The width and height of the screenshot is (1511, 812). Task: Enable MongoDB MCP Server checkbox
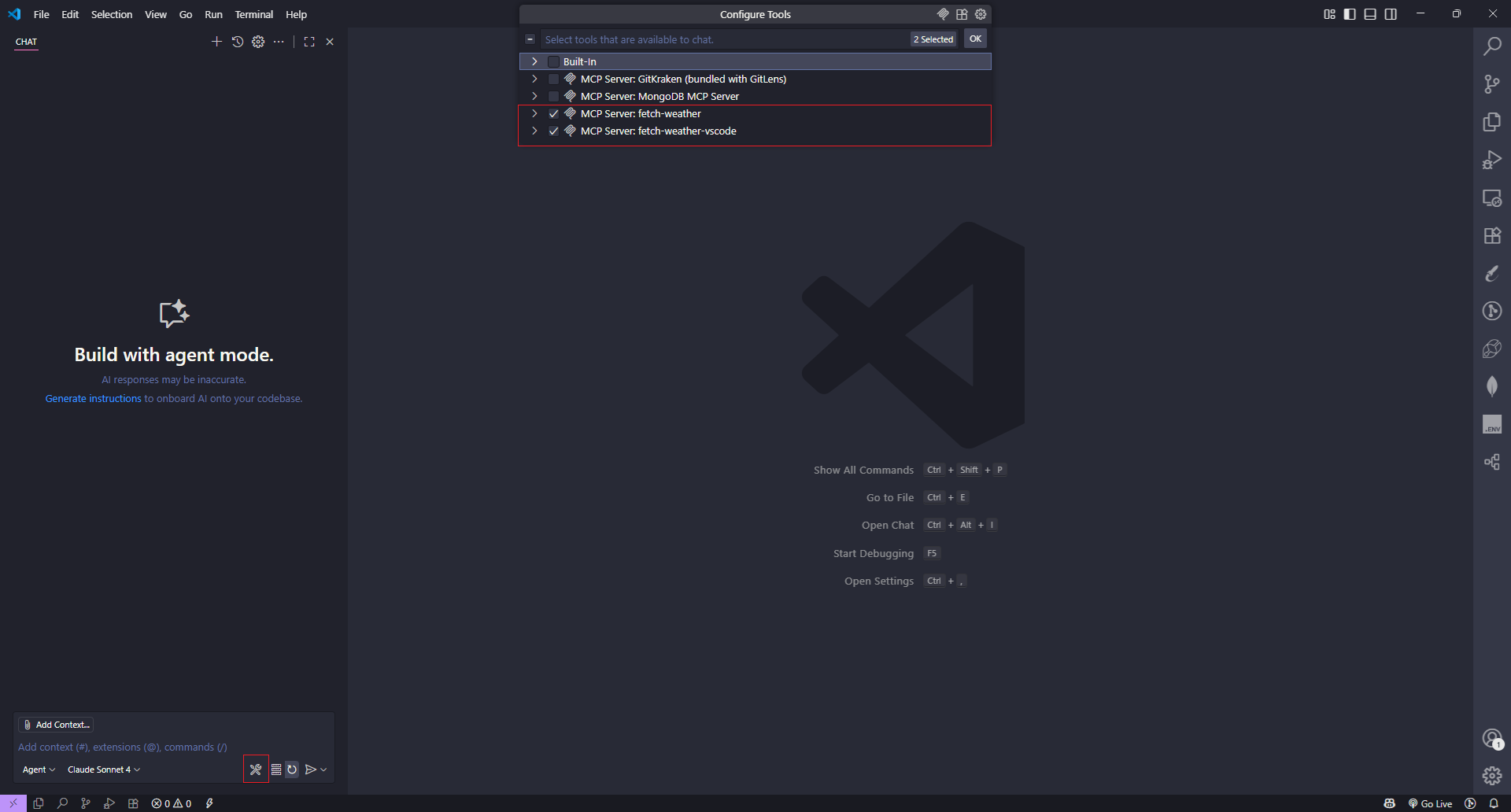point(553,96)
